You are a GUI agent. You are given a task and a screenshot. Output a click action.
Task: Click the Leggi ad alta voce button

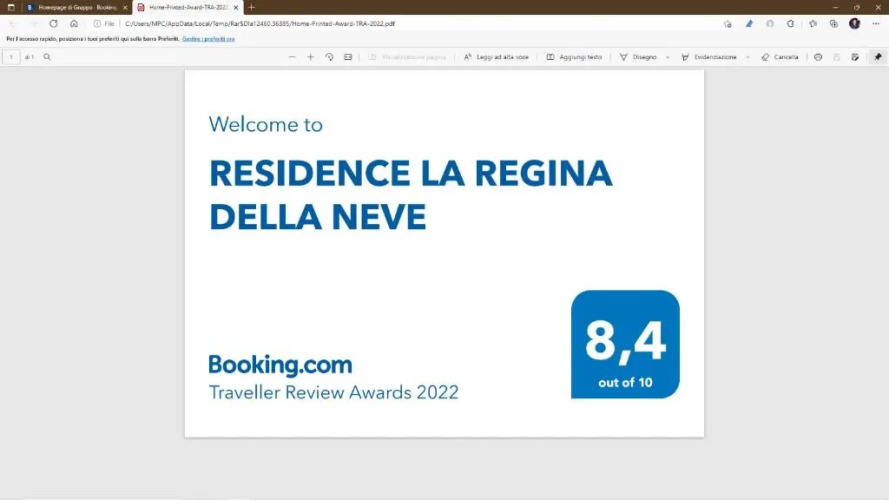click(x=496, y=57)
